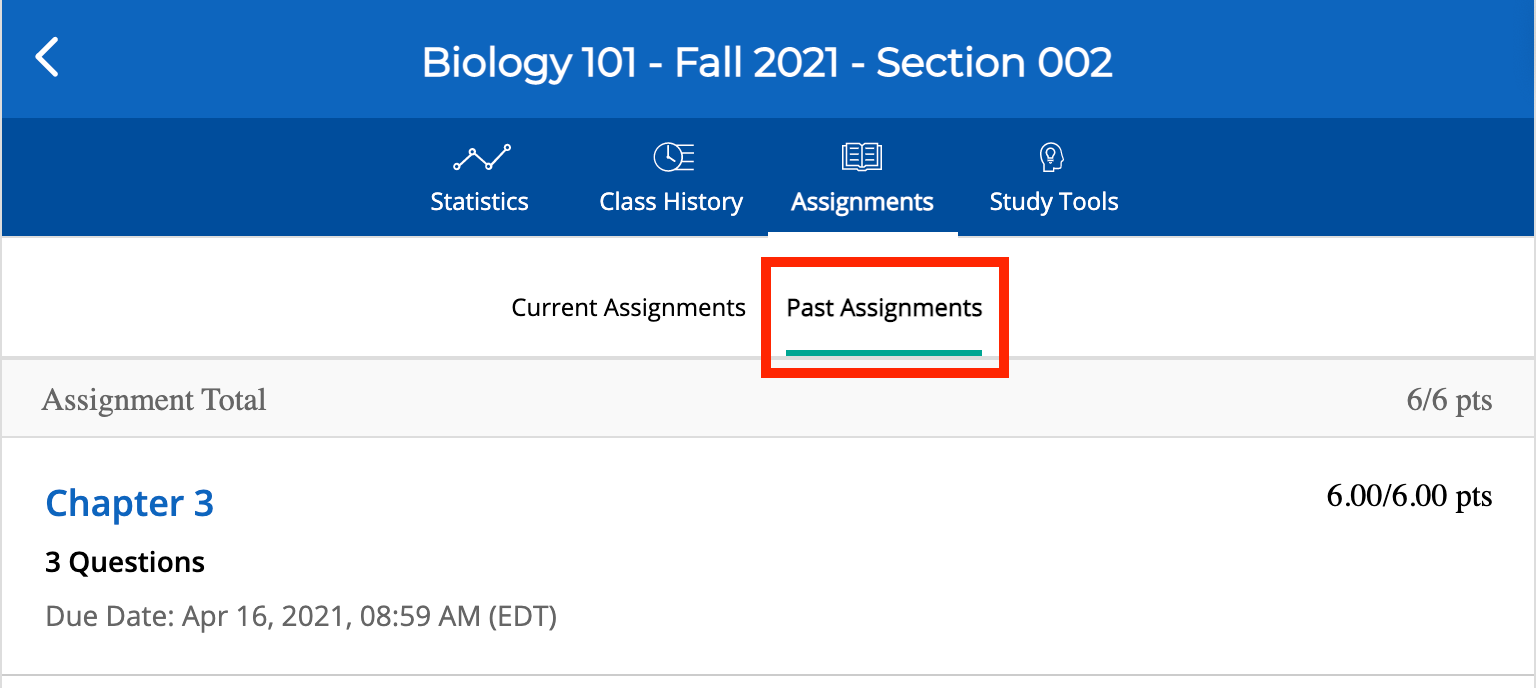Viewport: 1536px width, 688px height.
Task: Click the Assignments open-book icon
Action: [861, 156]
